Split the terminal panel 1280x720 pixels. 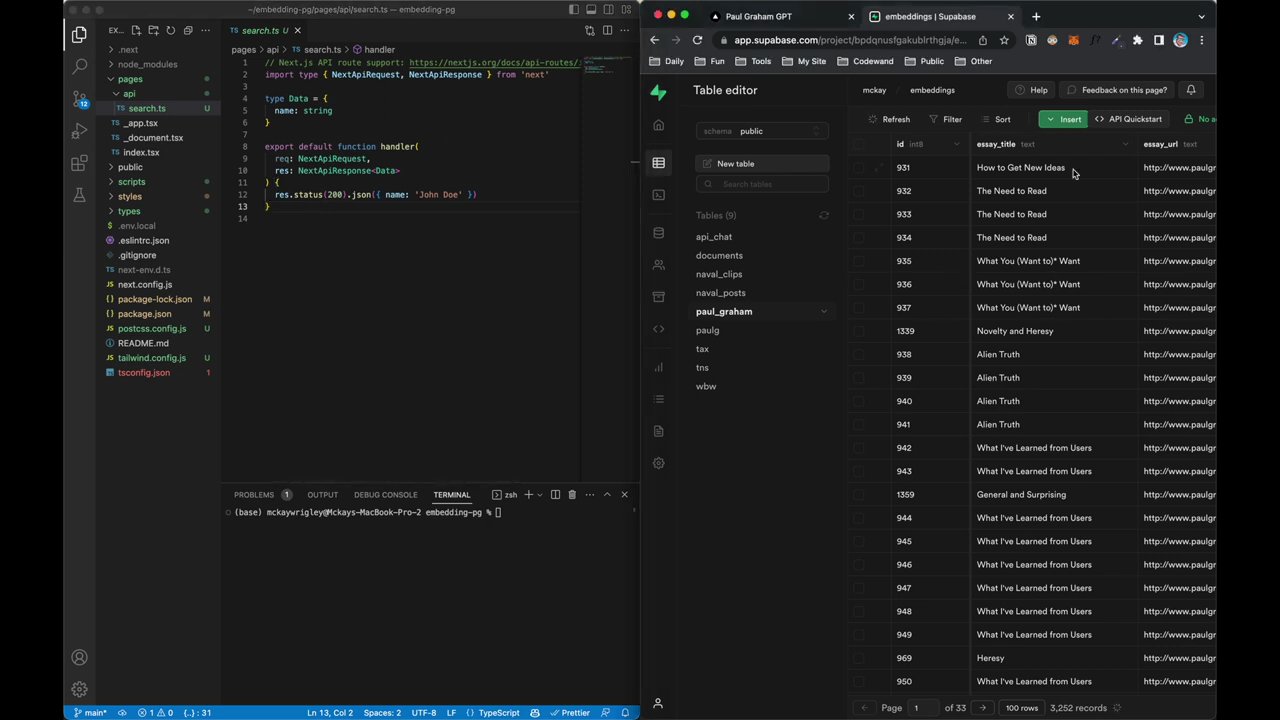coord(555,494)
